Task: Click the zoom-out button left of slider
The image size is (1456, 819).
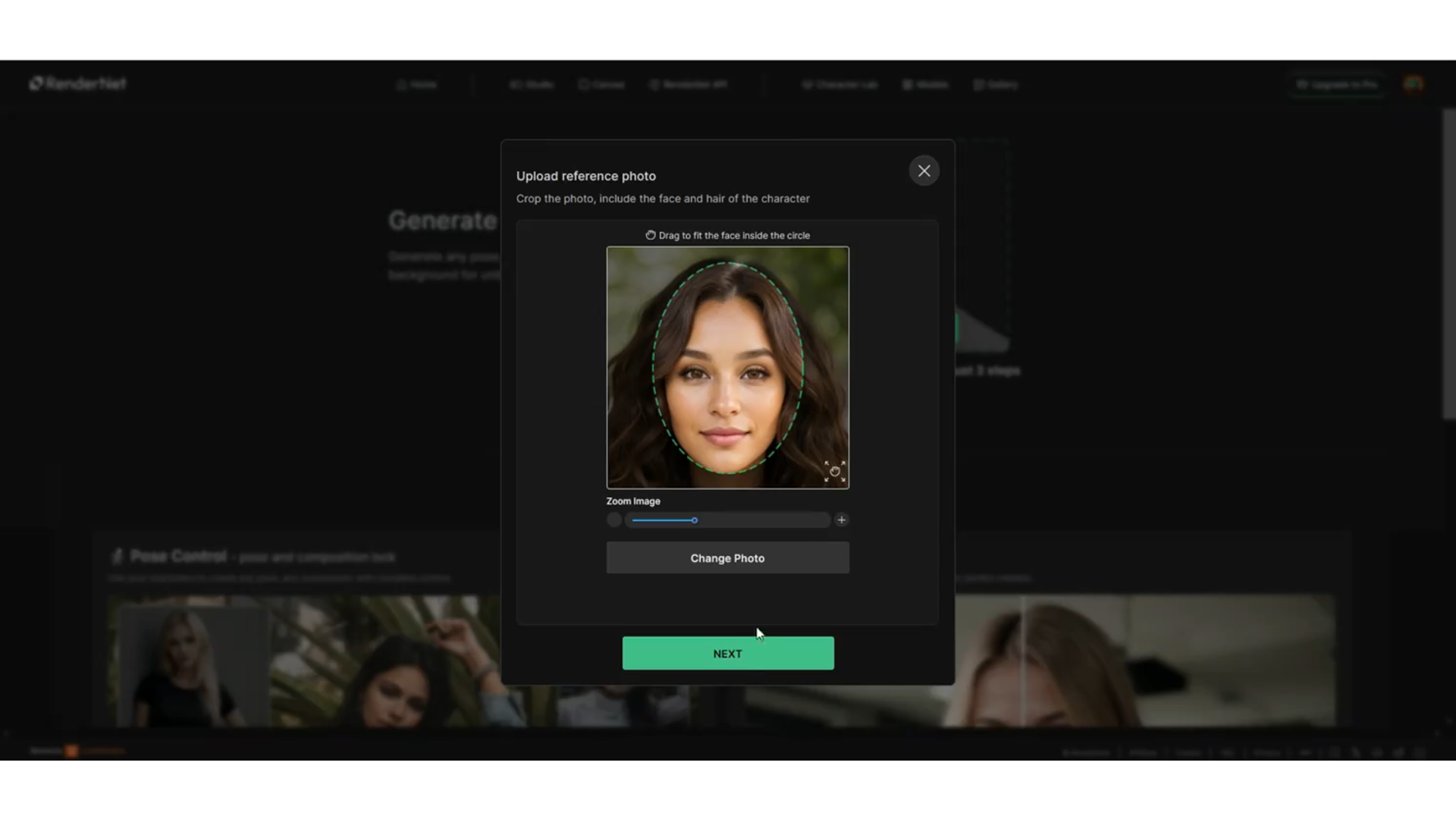Action: [x=614, y=520]
